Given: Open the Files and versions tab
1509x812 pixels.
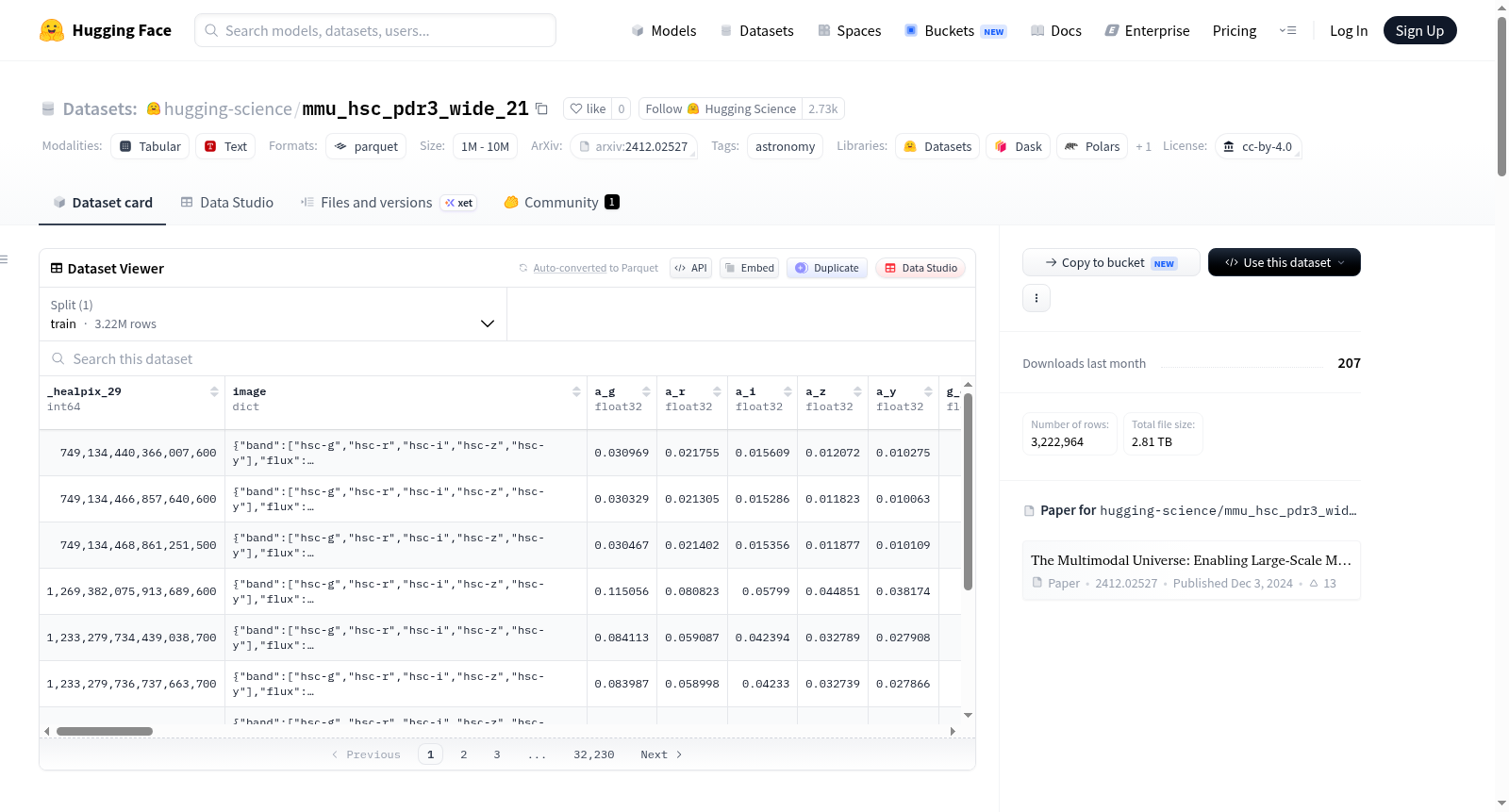Looking at the screenshot, I should click(389, 202).
